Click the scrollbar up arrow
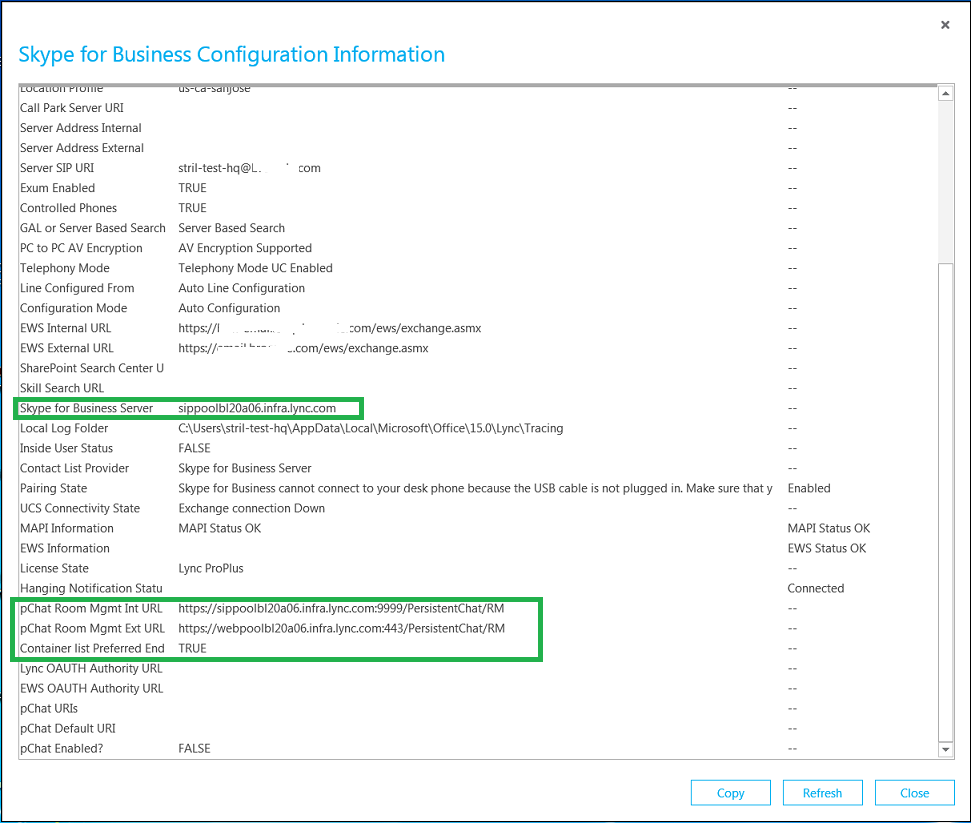 coord(945,92)
